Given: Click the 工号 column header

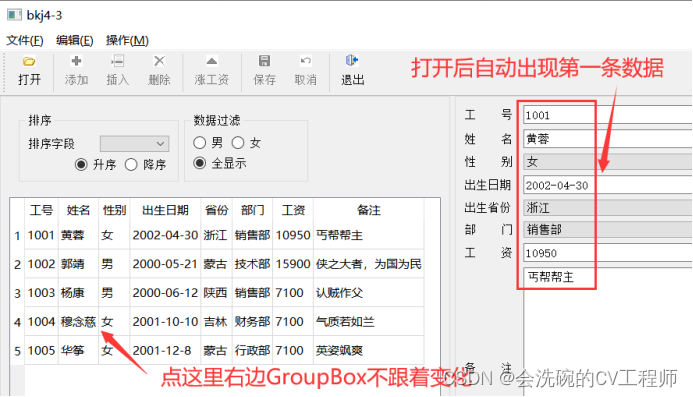Looking at the screenshot, I should 41,210.
